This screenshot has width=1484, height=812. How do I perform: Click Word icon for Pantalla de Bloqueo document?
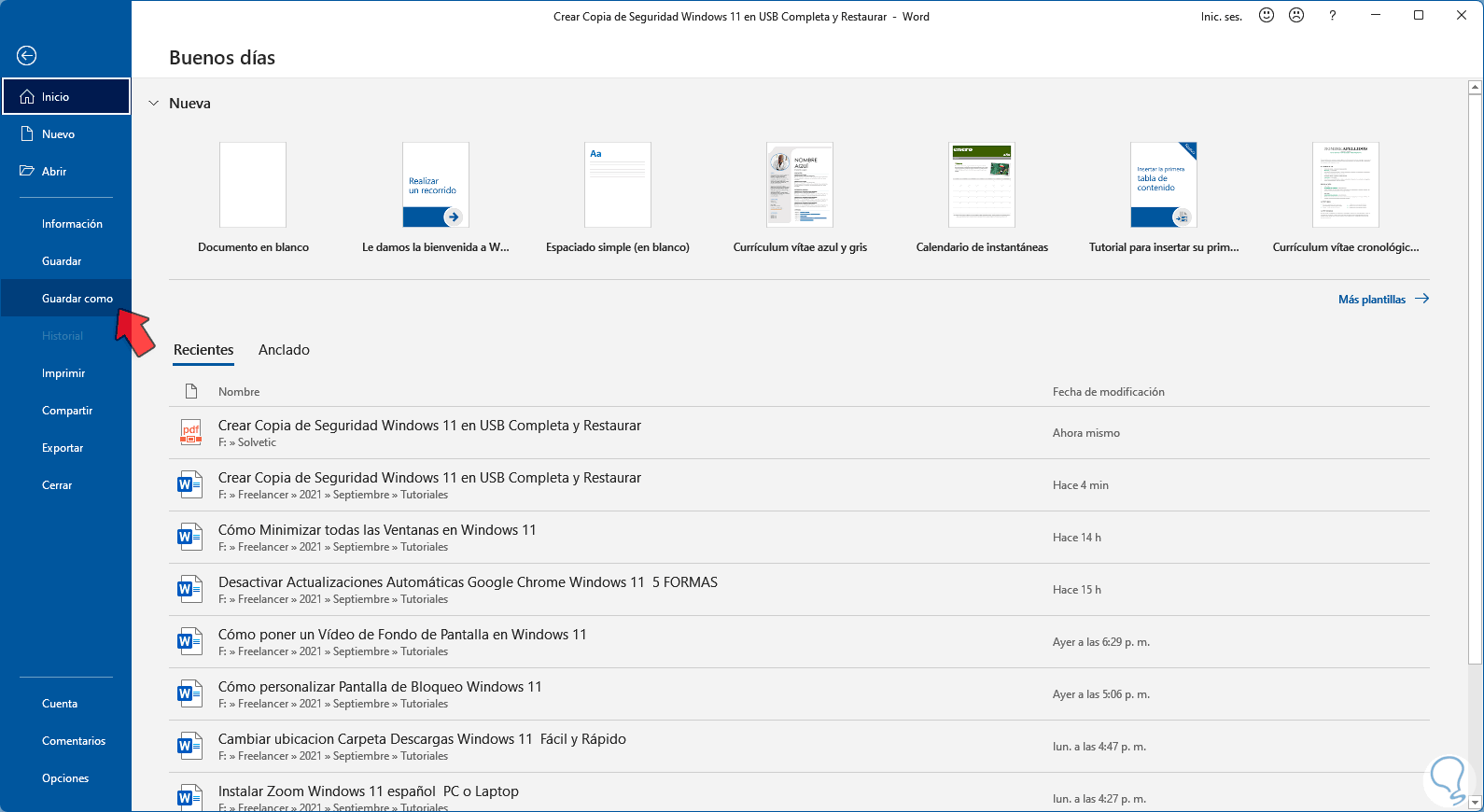190,693
